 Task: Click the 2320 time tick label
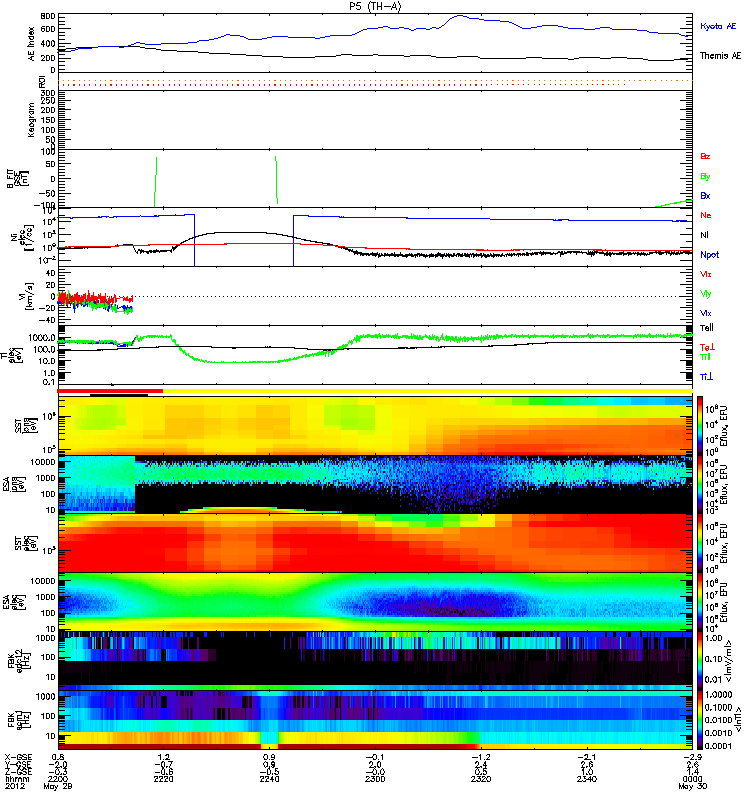click(481, 779)
